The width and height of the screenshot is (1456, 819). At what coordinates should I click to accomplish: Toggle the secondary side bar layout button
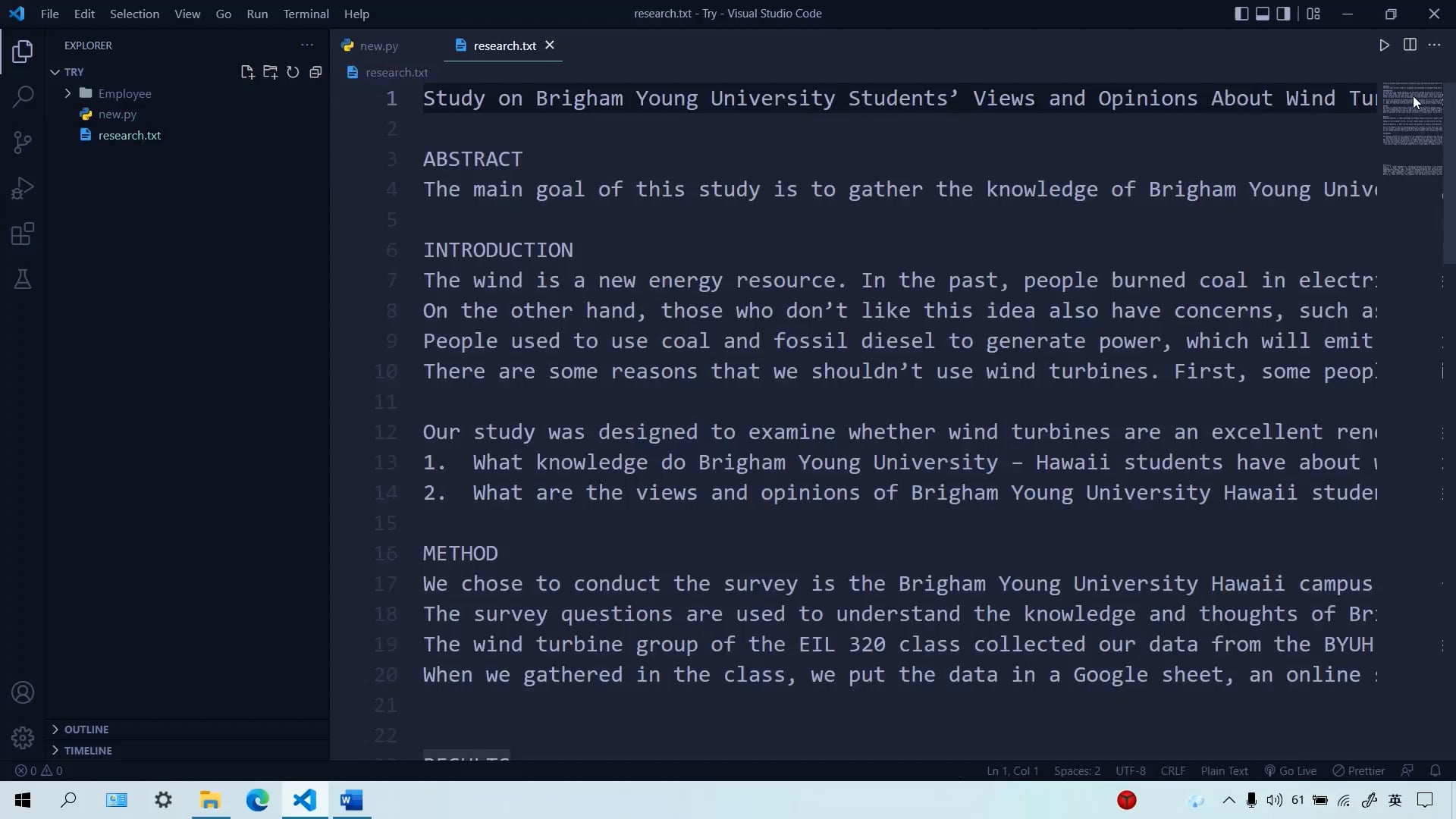1283,14
